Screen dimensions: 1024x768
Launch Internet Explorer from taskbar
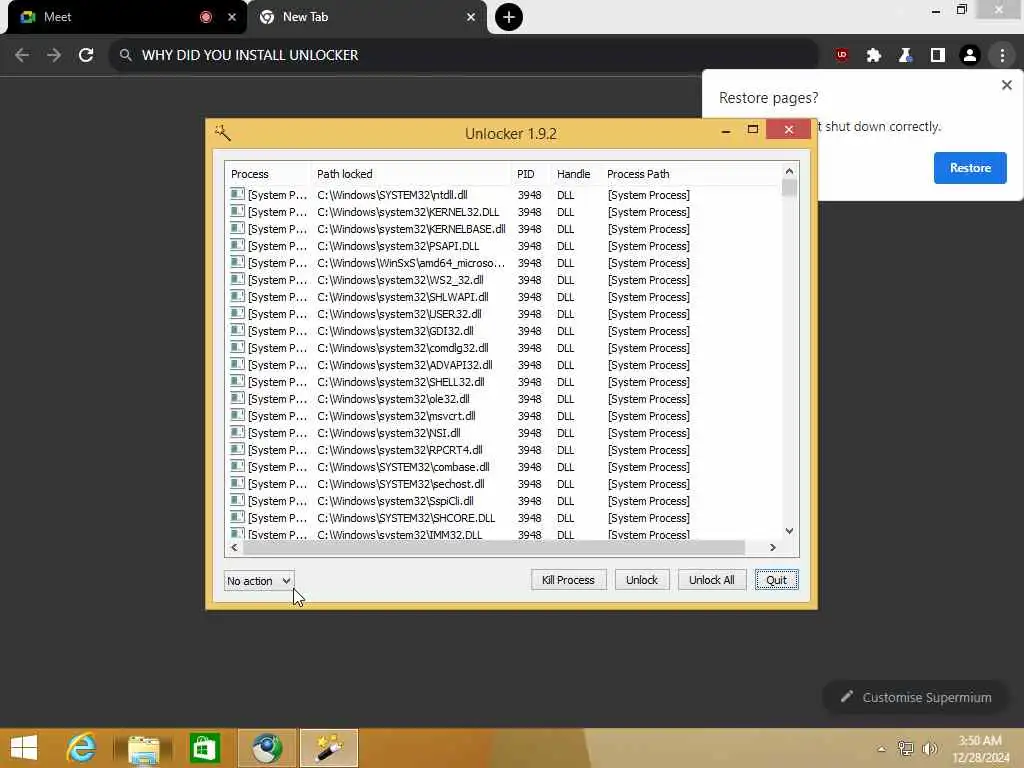[x=82, y=747]
